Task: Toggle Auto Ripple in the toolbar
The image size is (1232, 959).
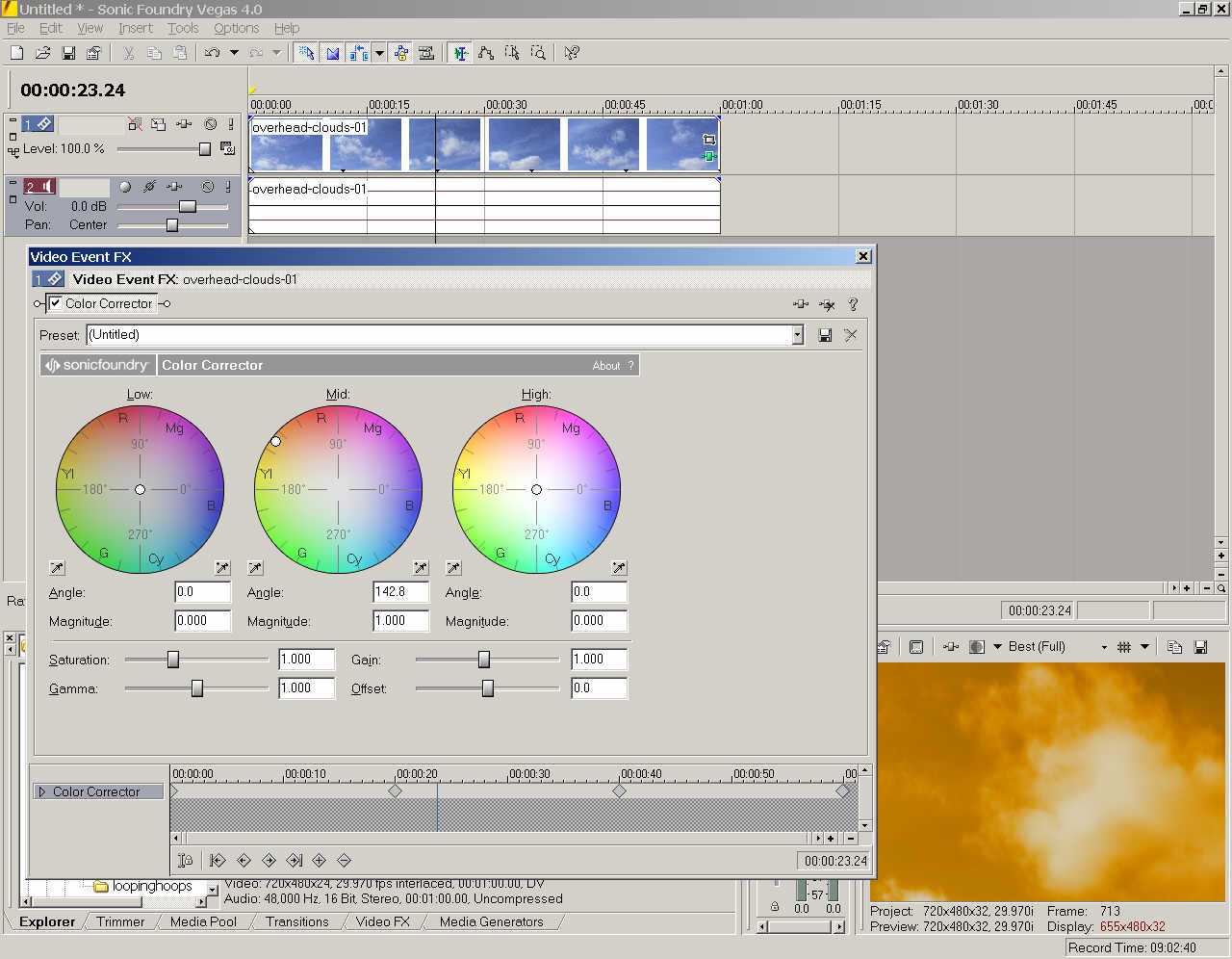Action: coord(359,53)
